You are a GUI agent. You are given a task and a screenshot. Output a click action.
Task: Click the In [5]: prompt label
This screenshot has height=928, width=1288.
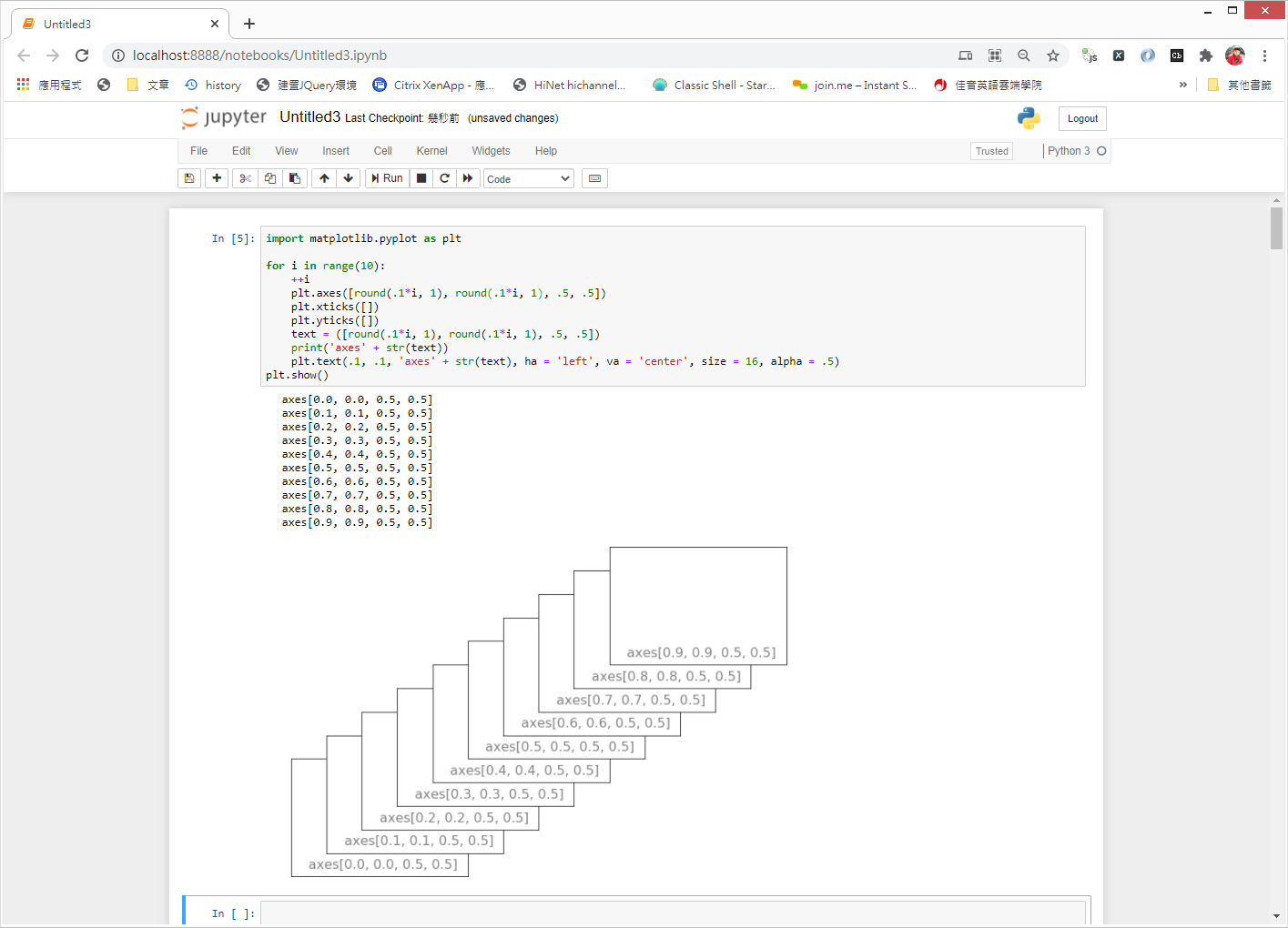(233, 238)
